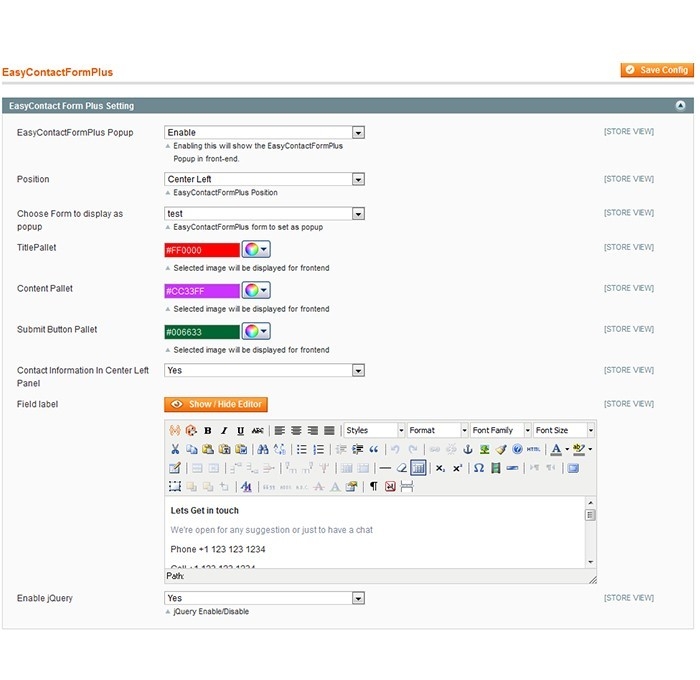Viewport: 700px width, 680px height.
Task: Open the Choose Form dropdown showing test
Action: 264,213
